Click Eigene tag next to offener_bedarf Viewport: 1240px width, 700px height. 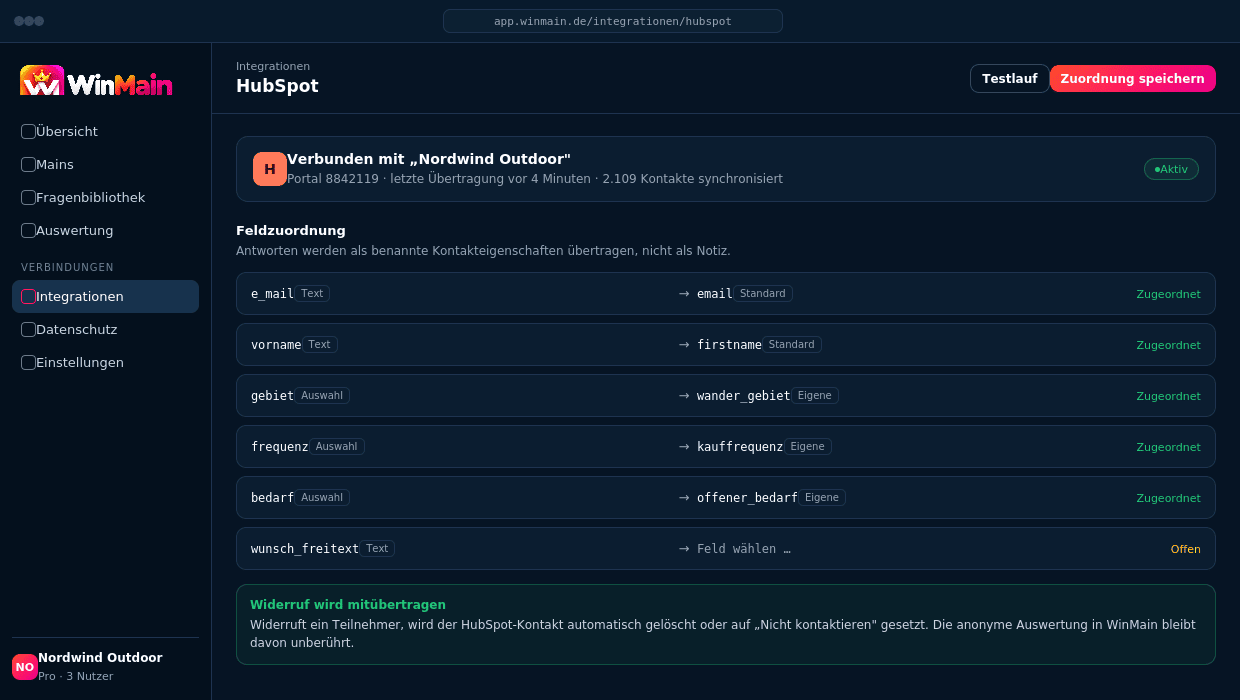point(822,498)
